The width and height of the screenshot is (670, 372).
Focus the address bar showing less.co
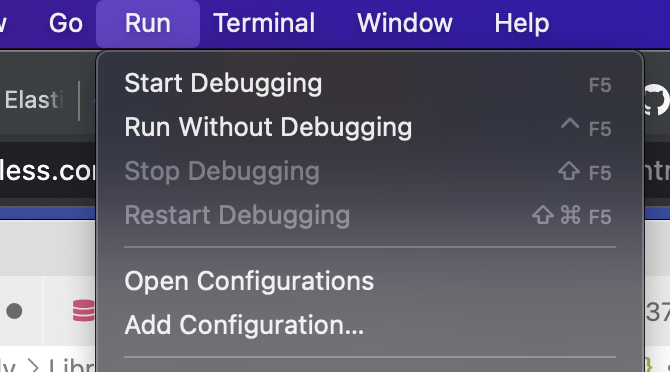tap(48, 170)
